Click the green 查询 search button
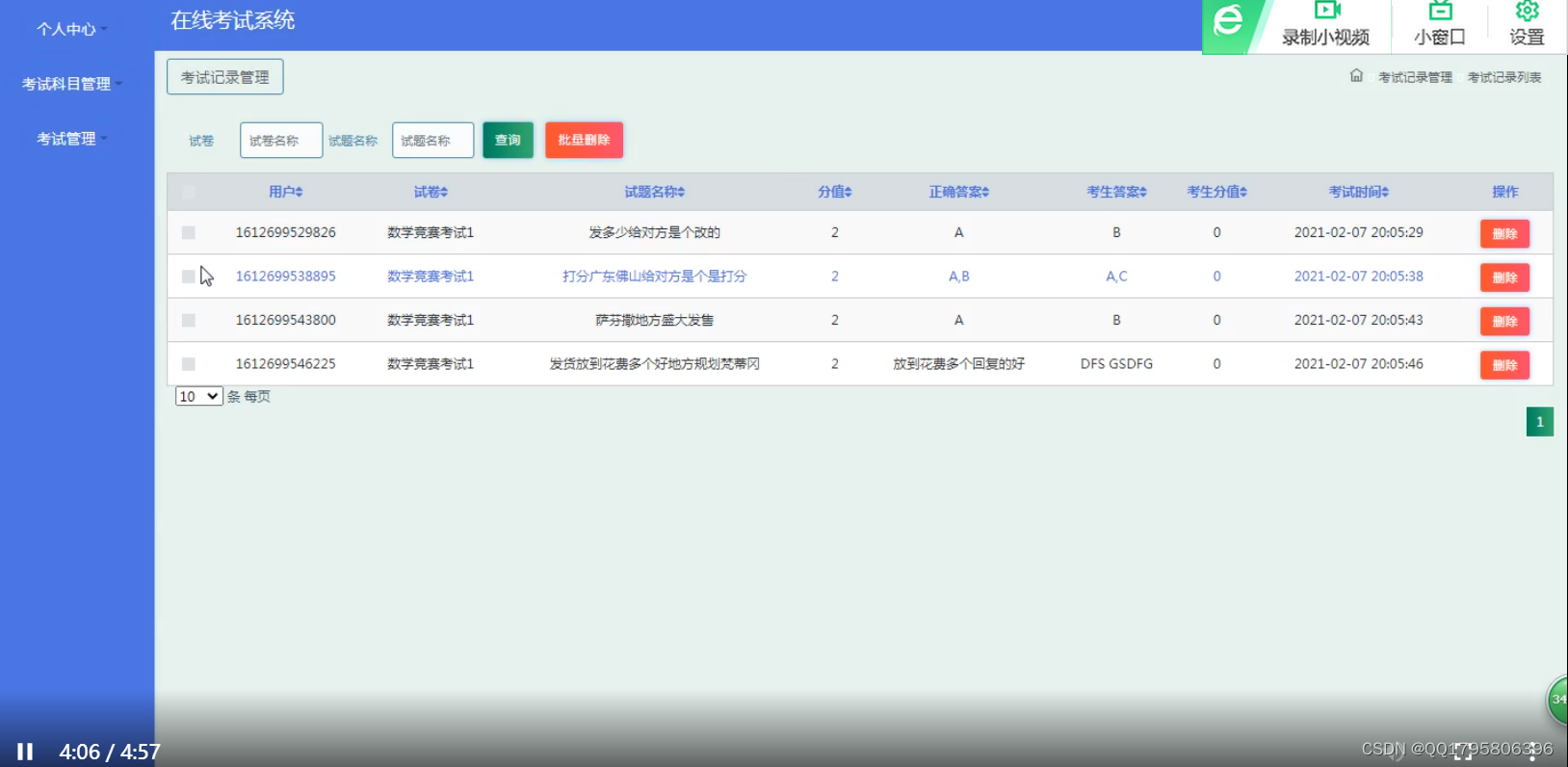The height and width of the screenshot is (767, 1568). click(508, 140)
